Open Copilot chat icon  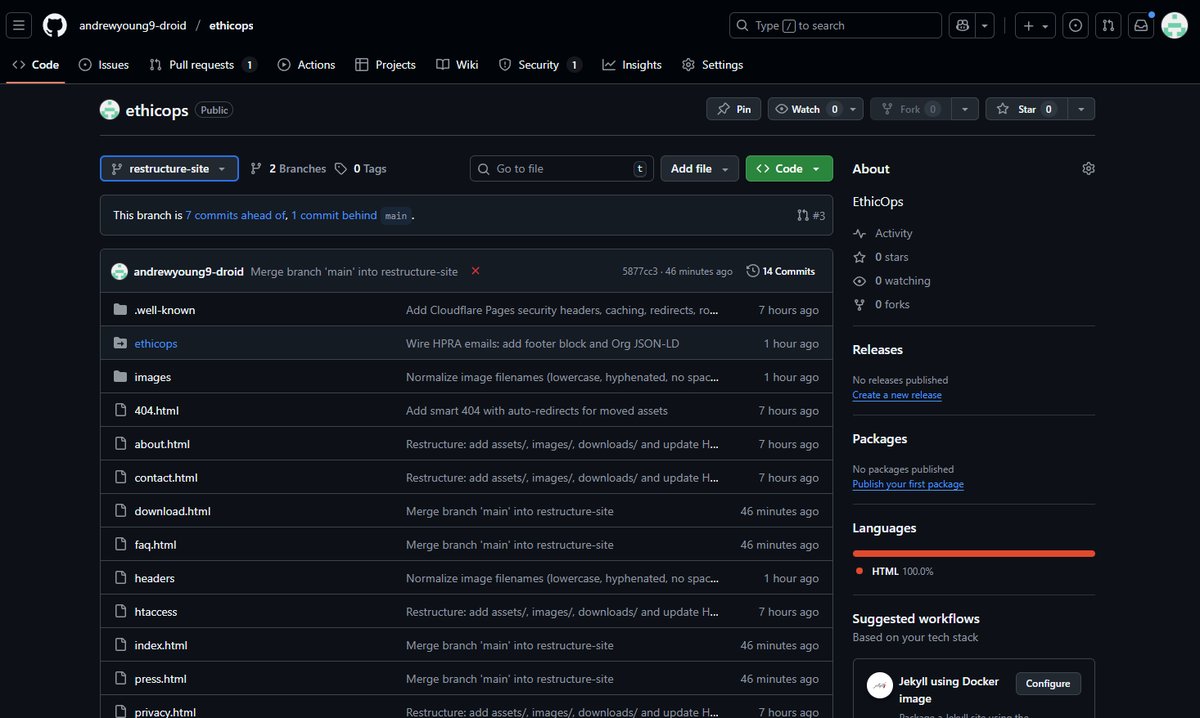click(963, 25)
